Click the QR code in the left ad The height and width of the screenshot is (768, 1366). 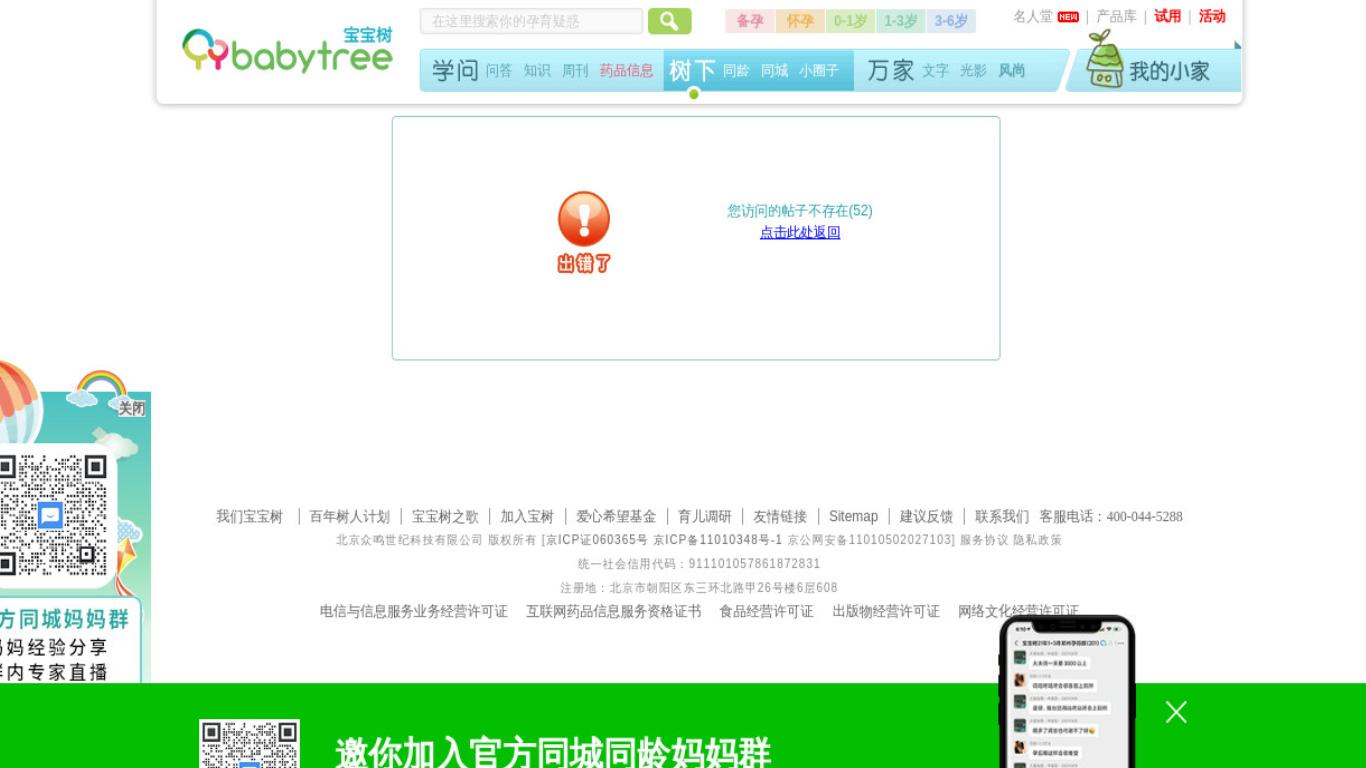[x=52, y=514]
